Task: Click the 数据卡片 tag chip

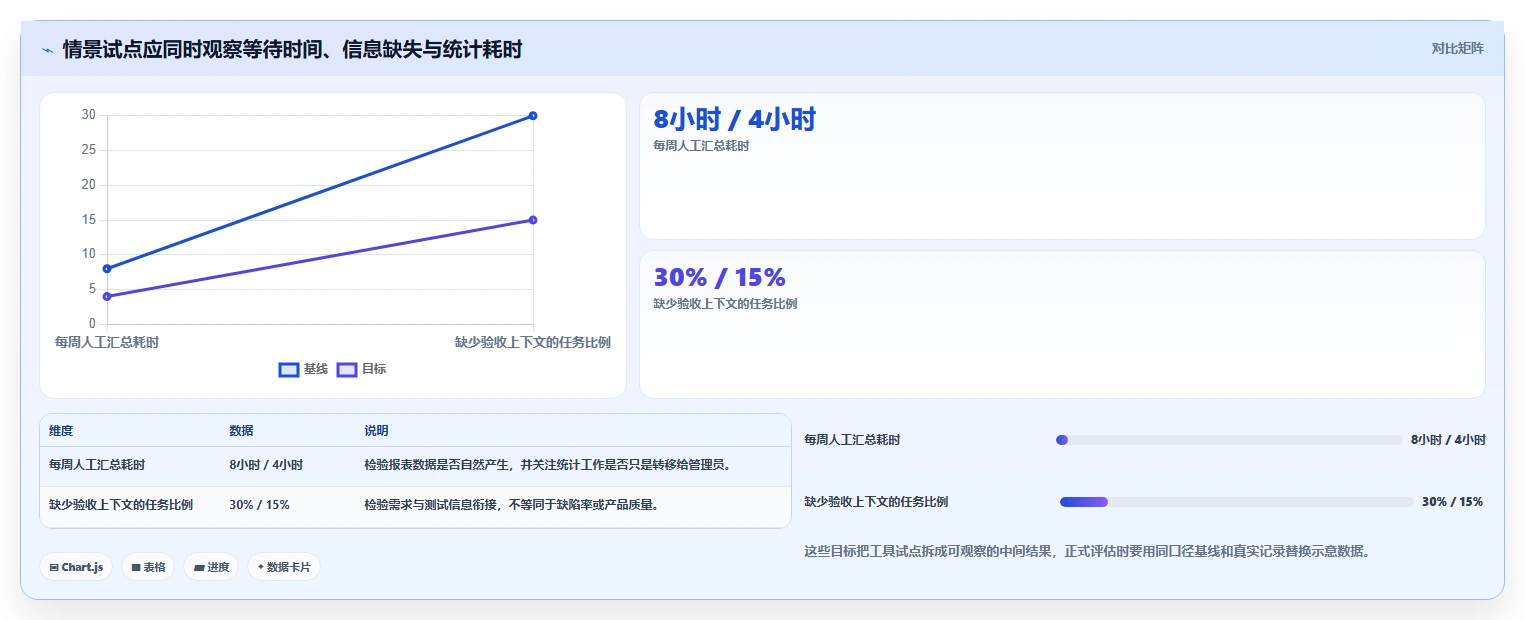Action: (284, 567)
